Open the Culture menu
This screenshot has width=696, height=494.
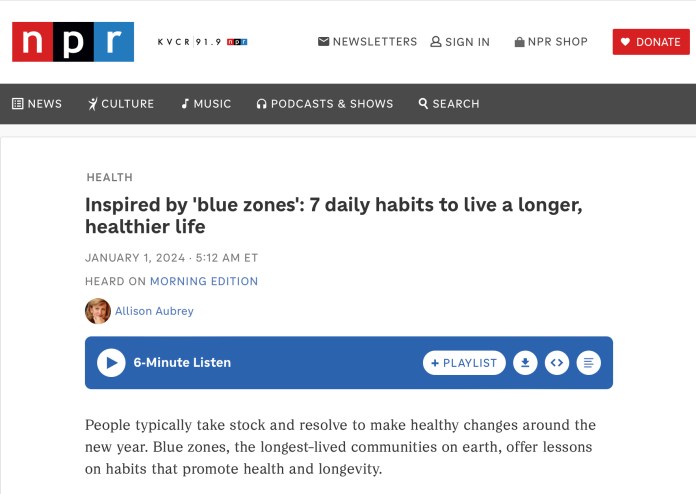tap(121, 104)
